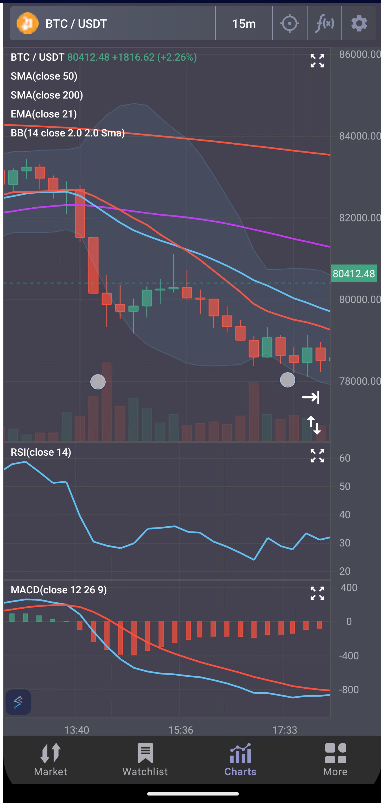Select the SMA(close 200) indicator label

tap(47, 95)
